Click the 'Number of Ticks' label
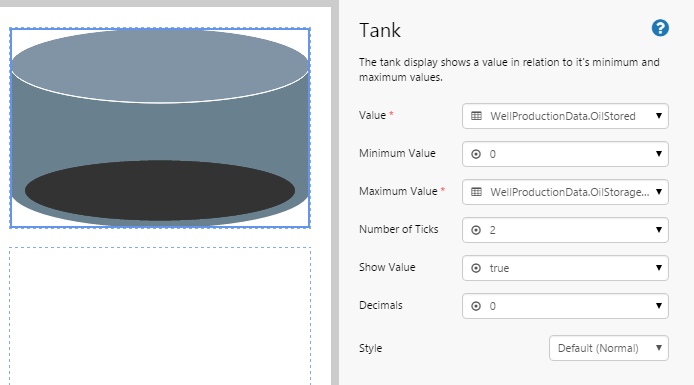This screenshot has height=385, width=694. pyautogui.click(x=398, y=229)
